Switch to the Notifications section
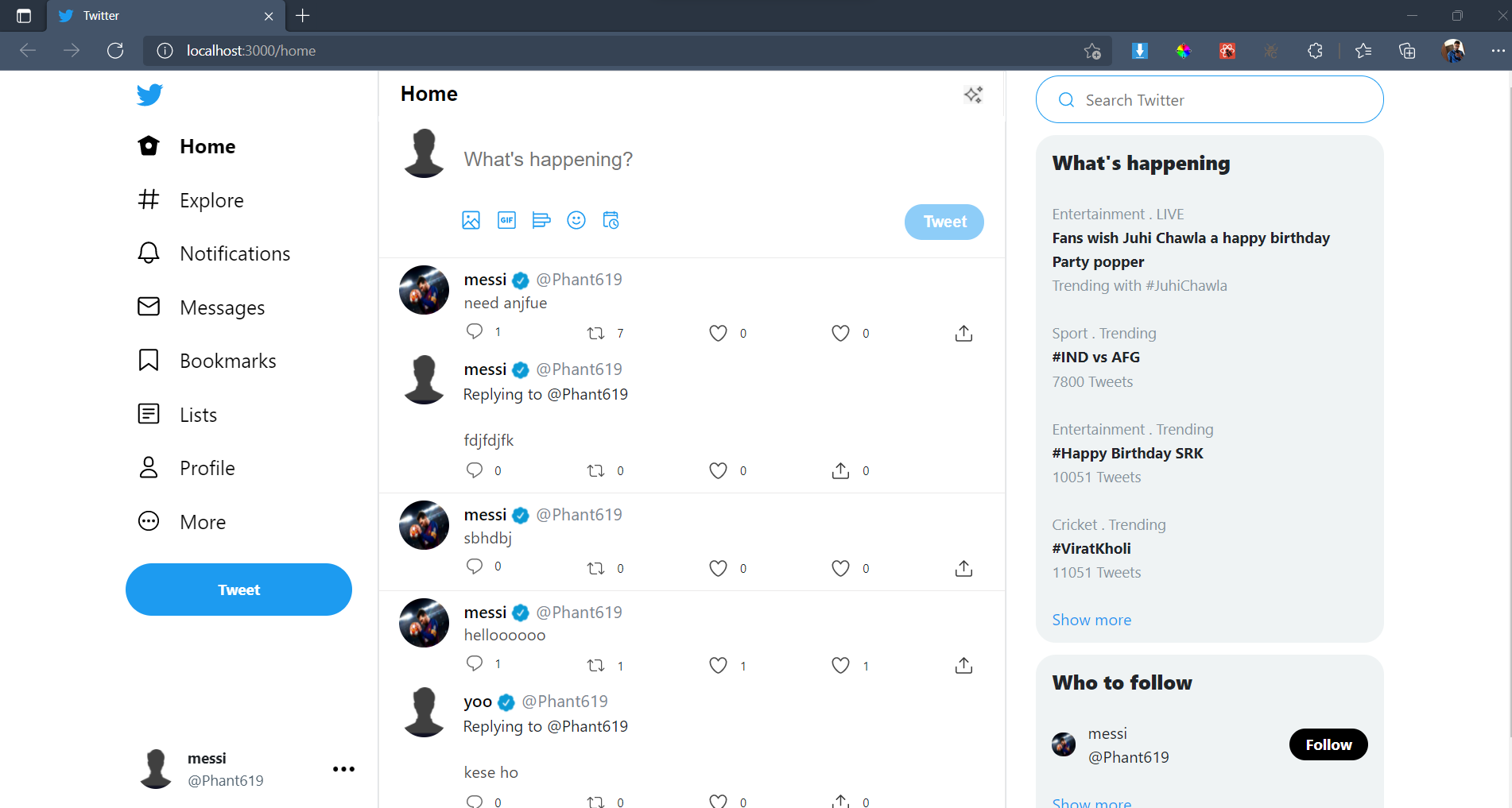The image size is (1512, 808). click(x=235, y=253)
